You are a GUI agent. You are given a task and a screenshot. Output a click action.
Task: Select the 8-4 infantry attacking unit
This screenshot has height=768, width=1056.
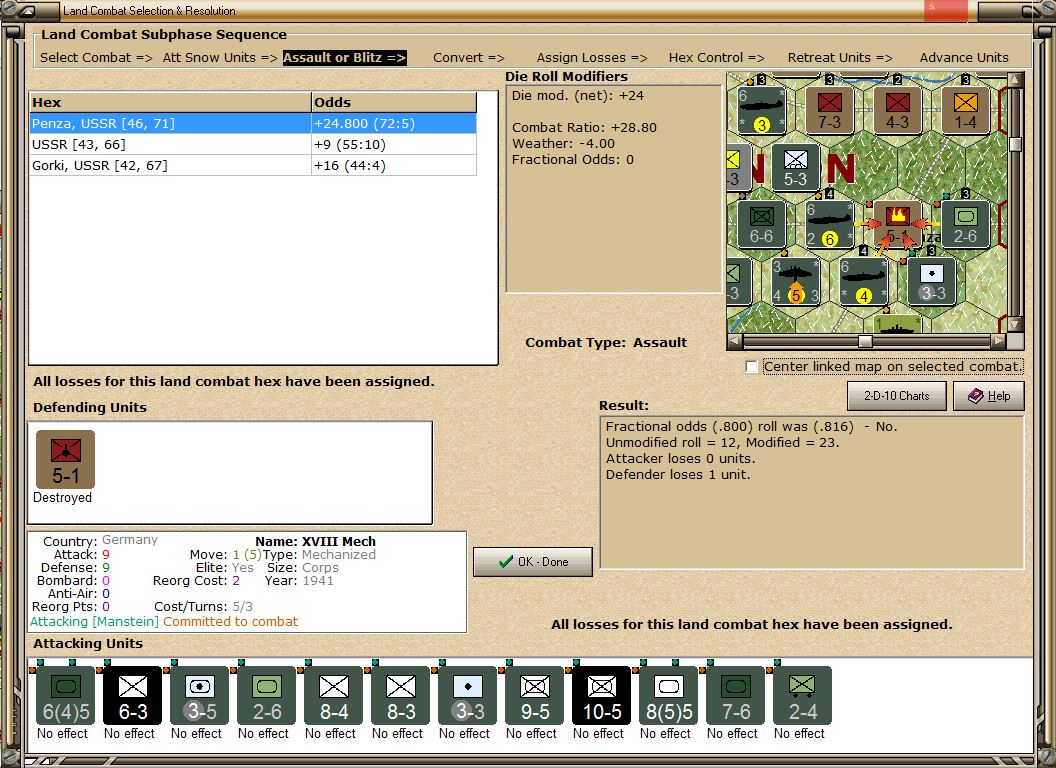point(333,697)
